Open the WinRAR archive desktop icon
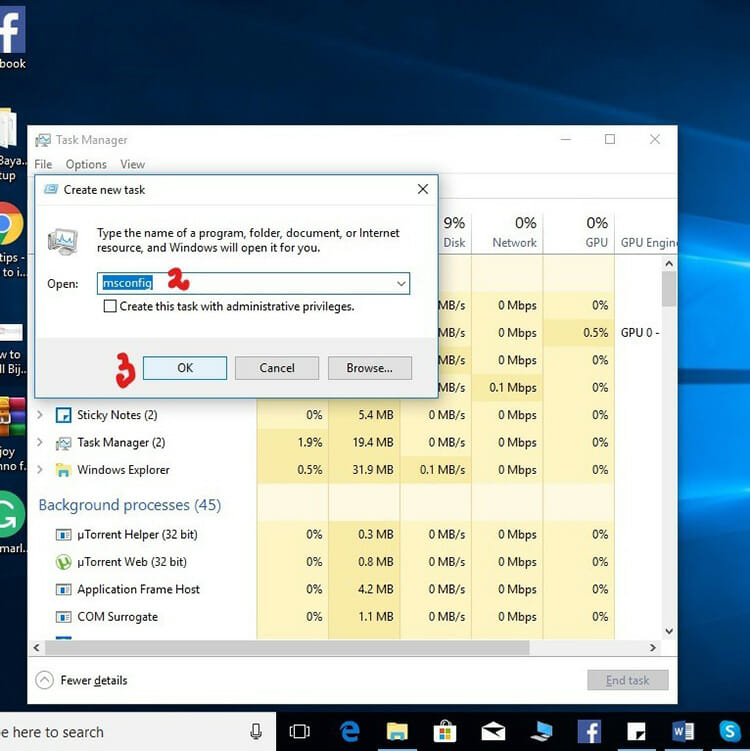 [12, 417]
